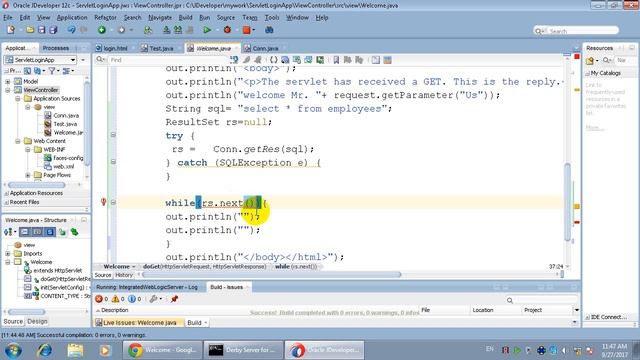The image size is (640, 360).
Task: Click the Save toolbar icon
Action: (41, 30)
